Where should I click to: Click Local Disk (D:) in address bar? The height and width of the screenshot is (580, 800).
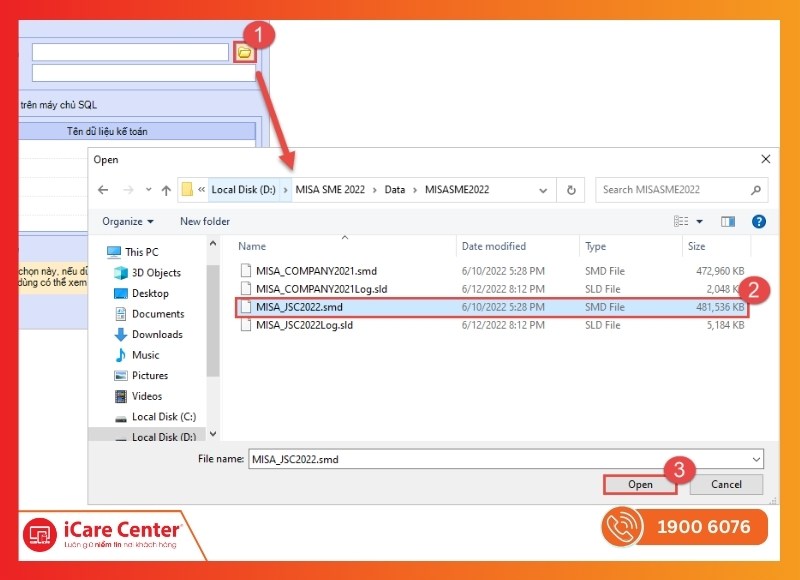(x=243, y=190)
